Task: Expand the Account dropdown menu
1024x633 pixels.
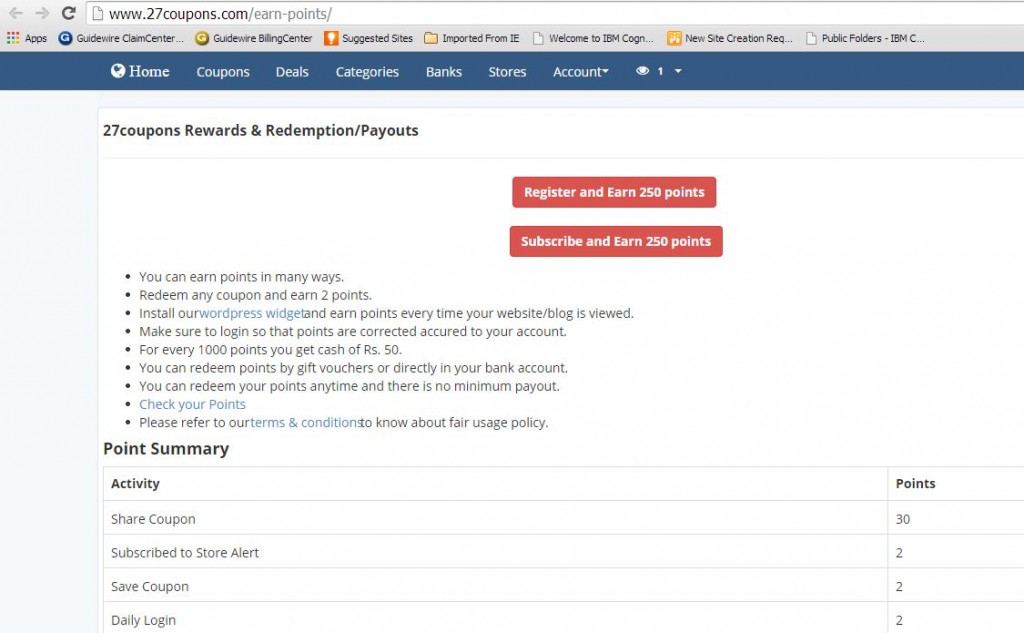Action: tap(581, 72)
